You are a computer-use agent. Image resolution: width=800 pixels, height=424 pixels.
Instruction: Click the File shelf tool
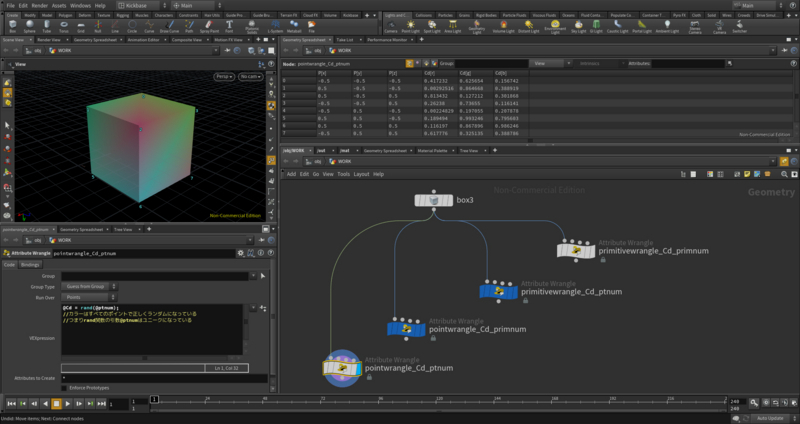tap(312, 26)
